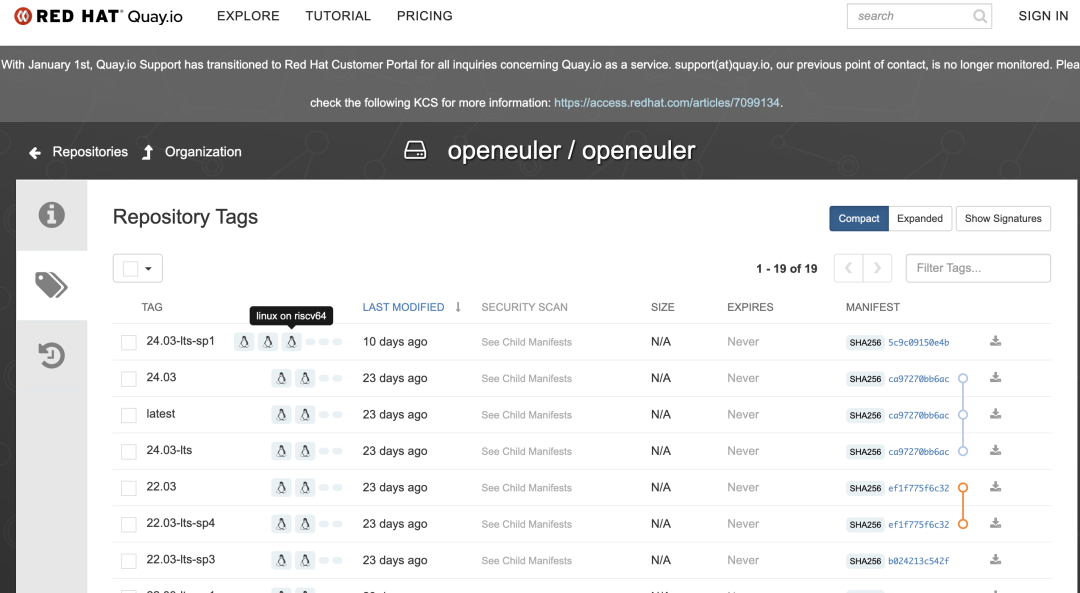Click the search magnifier icon
Image resolution: width=1080 pixels, height=593 pixels.
[x=979, y=16]
